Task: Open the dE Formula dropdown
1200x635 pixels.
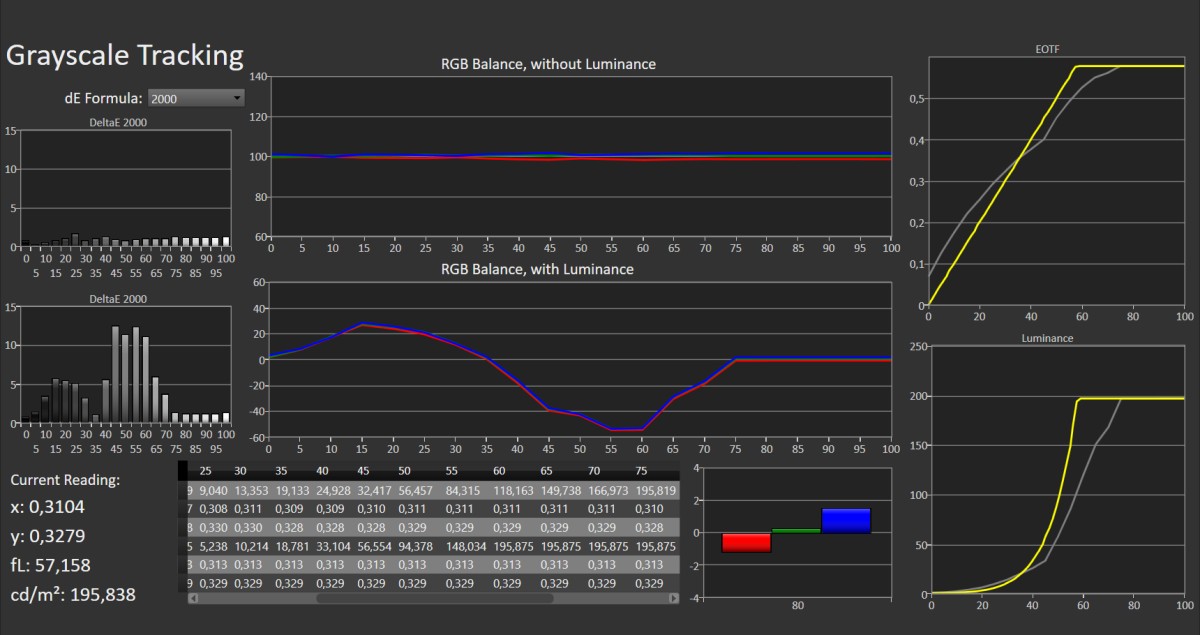Action: click(x=196, y=98)
